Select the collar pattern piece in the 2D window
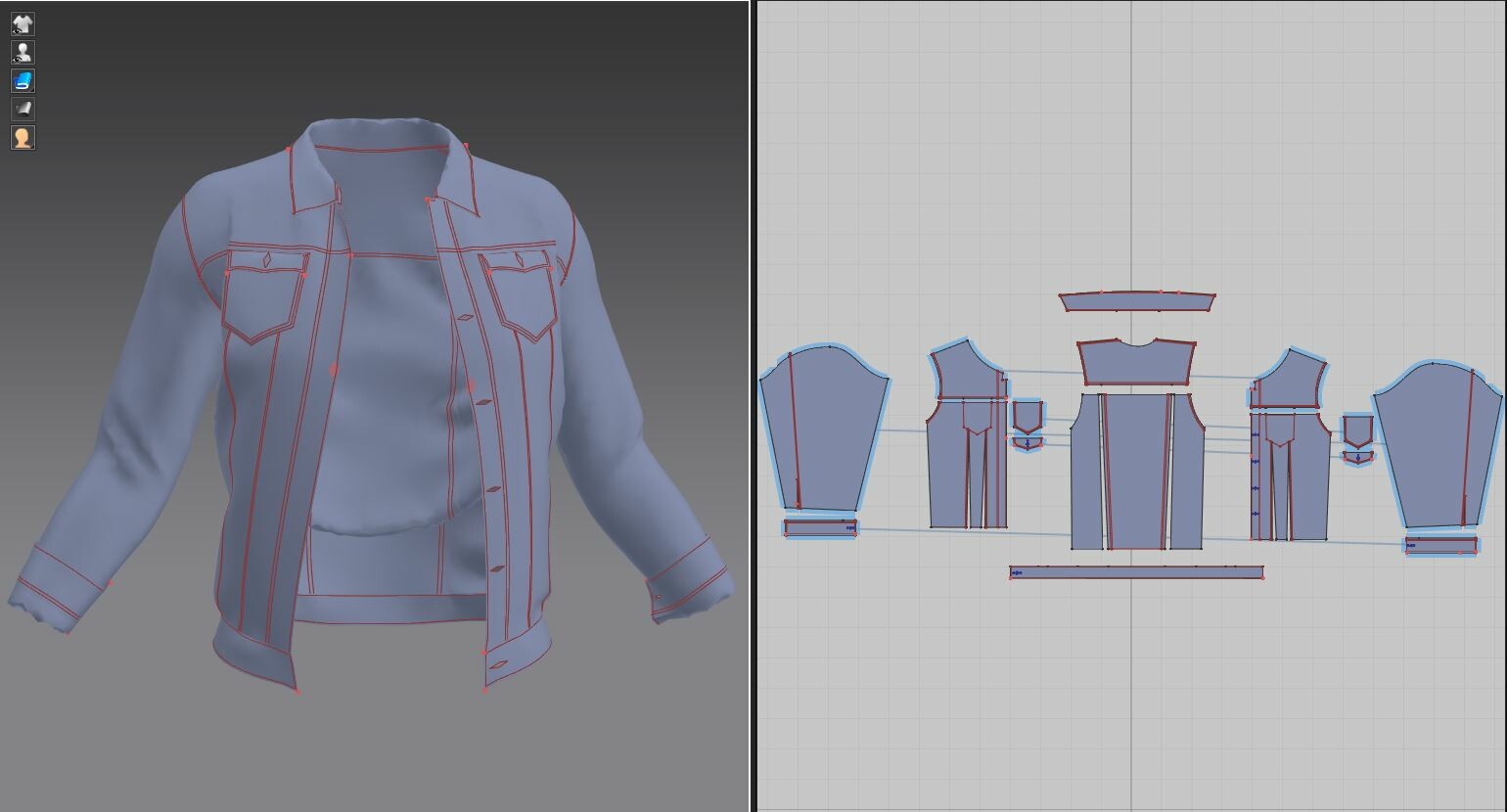This screenshot has width=1507, height=812. [x=1137, y=301]
